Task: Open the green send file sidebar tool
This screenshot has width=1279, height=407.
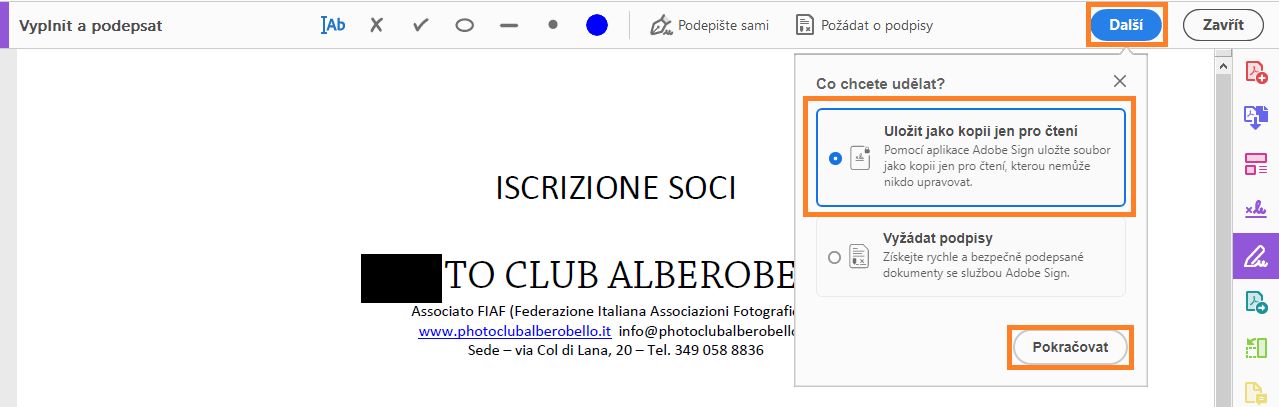Action: pos(1255,302)
